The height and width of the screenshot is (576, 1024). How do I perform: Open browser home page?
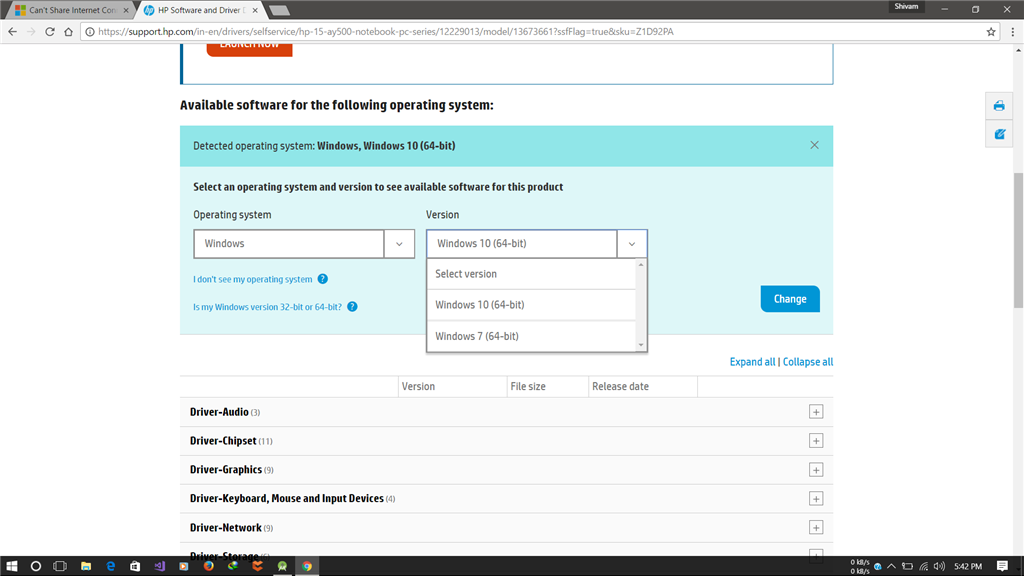click(x=69, y=31)
